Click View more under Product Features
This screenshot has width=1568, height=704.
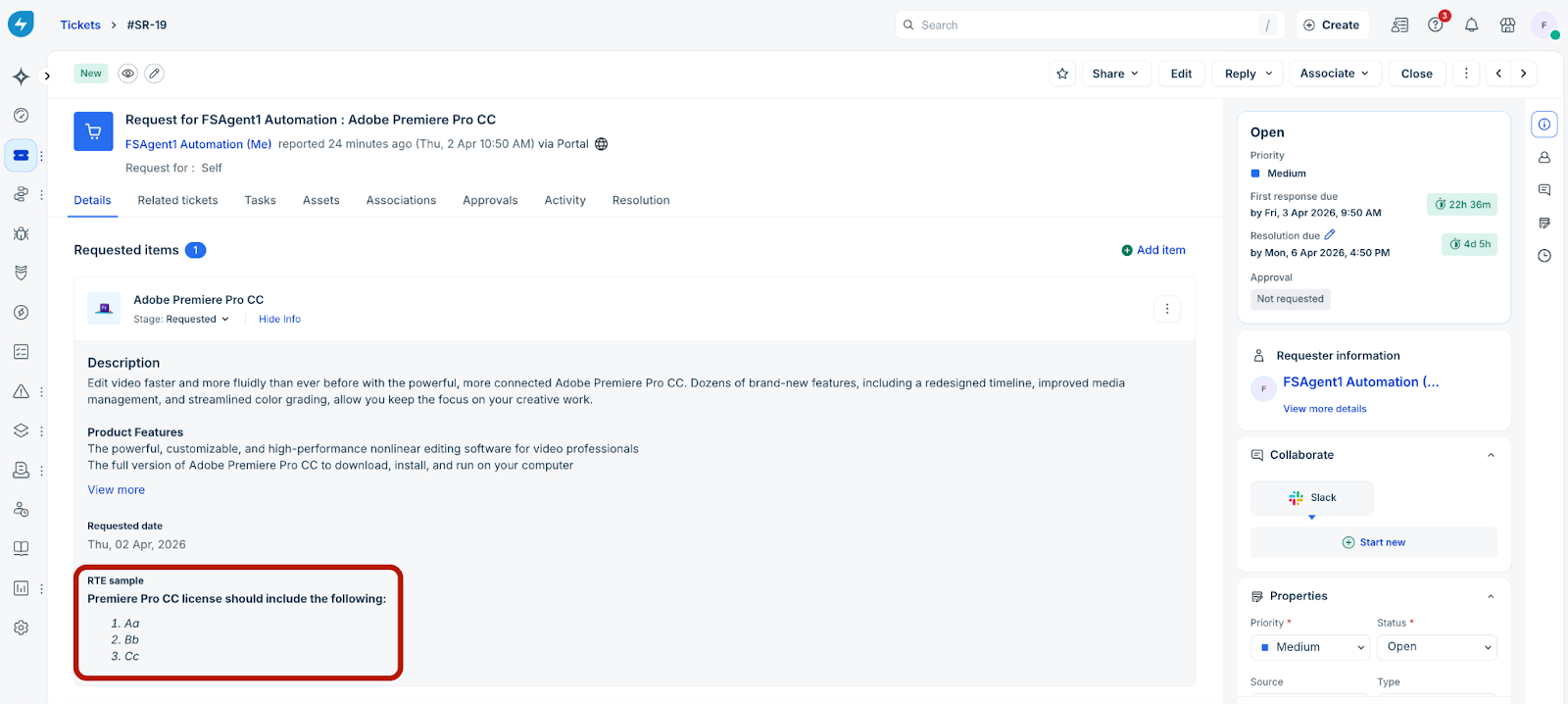[117, 490]
